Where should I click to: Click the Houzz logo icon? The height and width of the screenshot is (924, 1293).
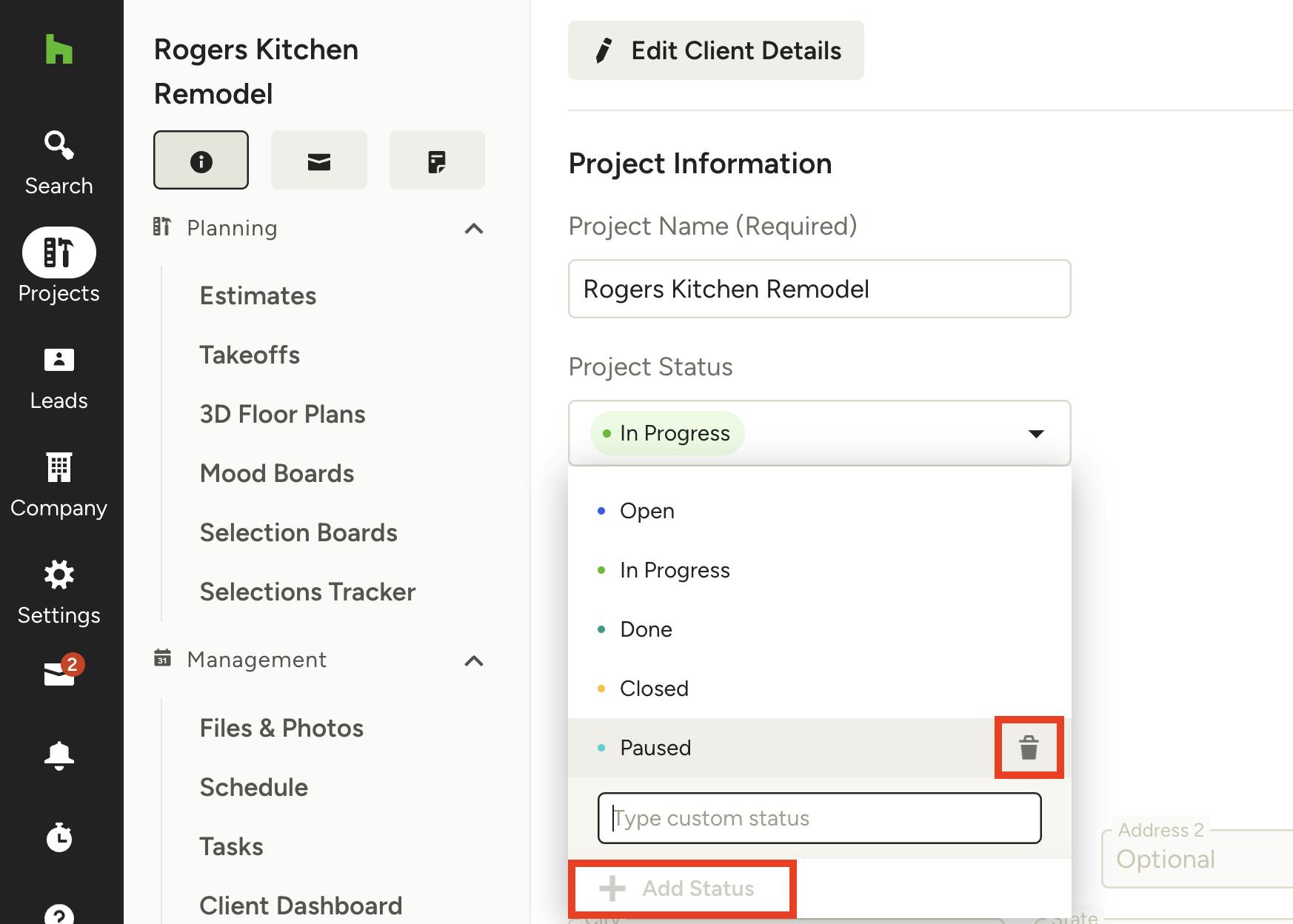(59, 49)
